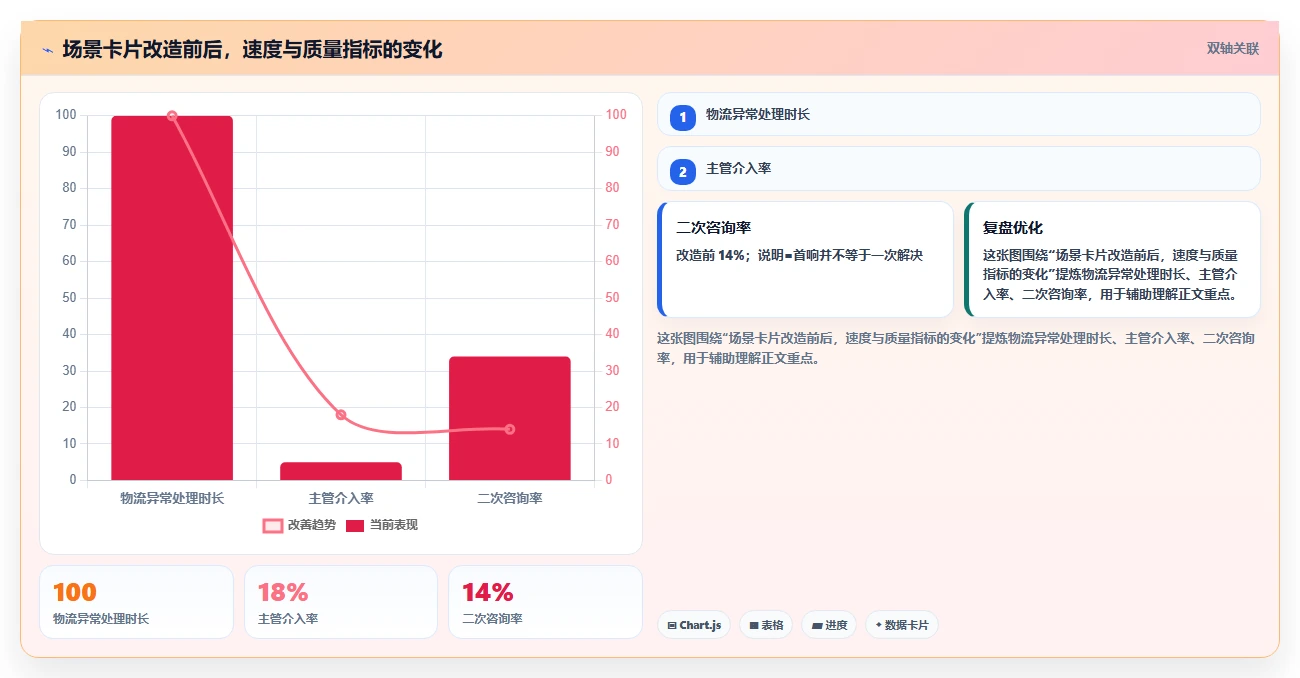Click the 二次咨询率 x-axis label
The width and height of the screenshot is (1300, 678).
tap(510, 498)
